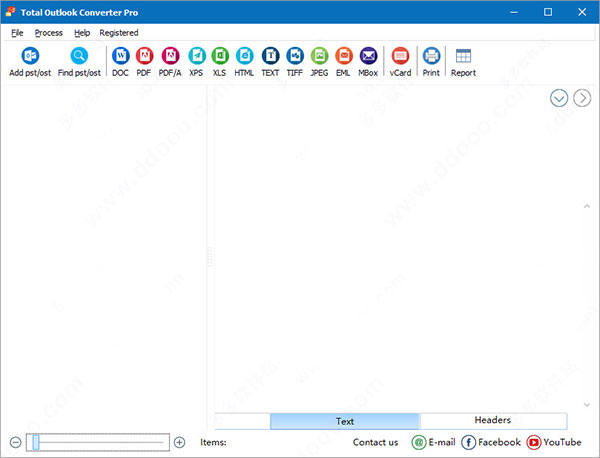Open the File menu
This screenshot has width=600, height=458.
[17, 33]
